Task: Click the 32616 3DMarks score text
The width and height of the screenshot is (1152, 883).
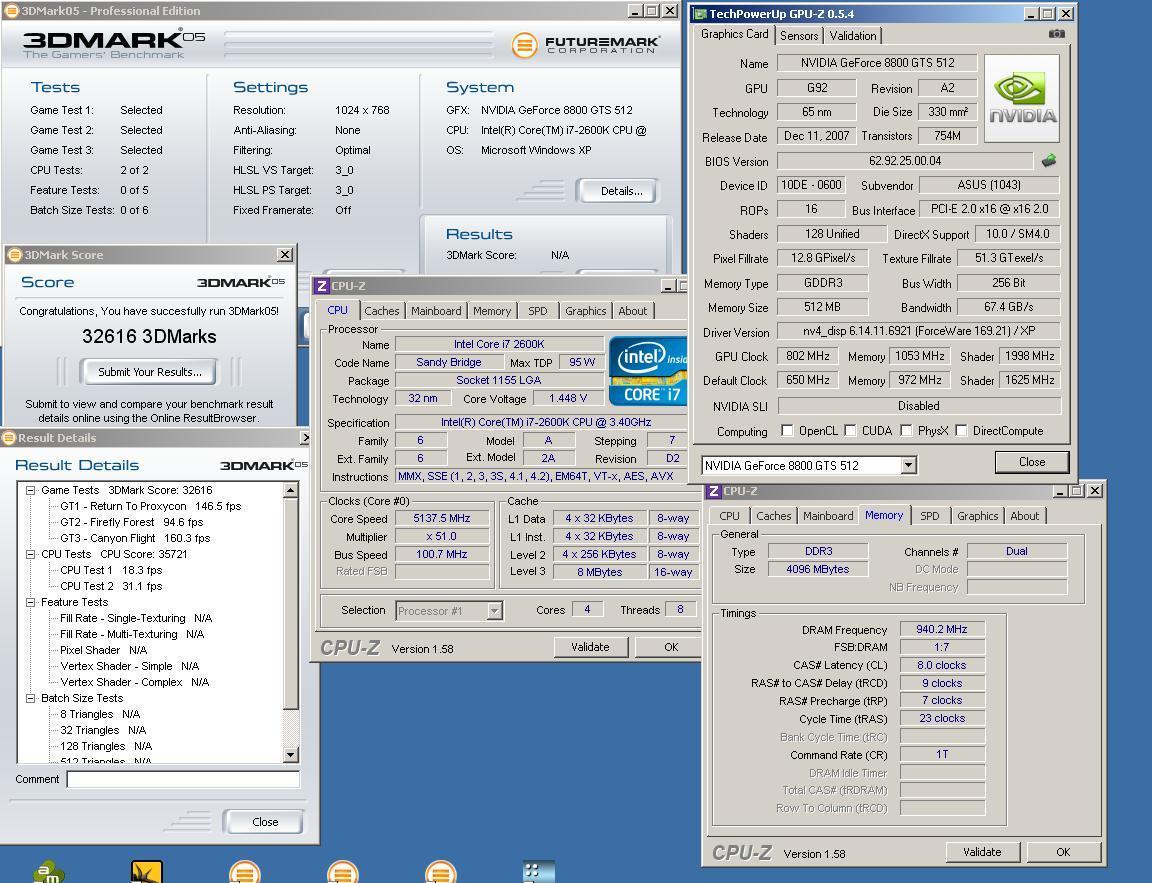Action: tap(149, 336)
